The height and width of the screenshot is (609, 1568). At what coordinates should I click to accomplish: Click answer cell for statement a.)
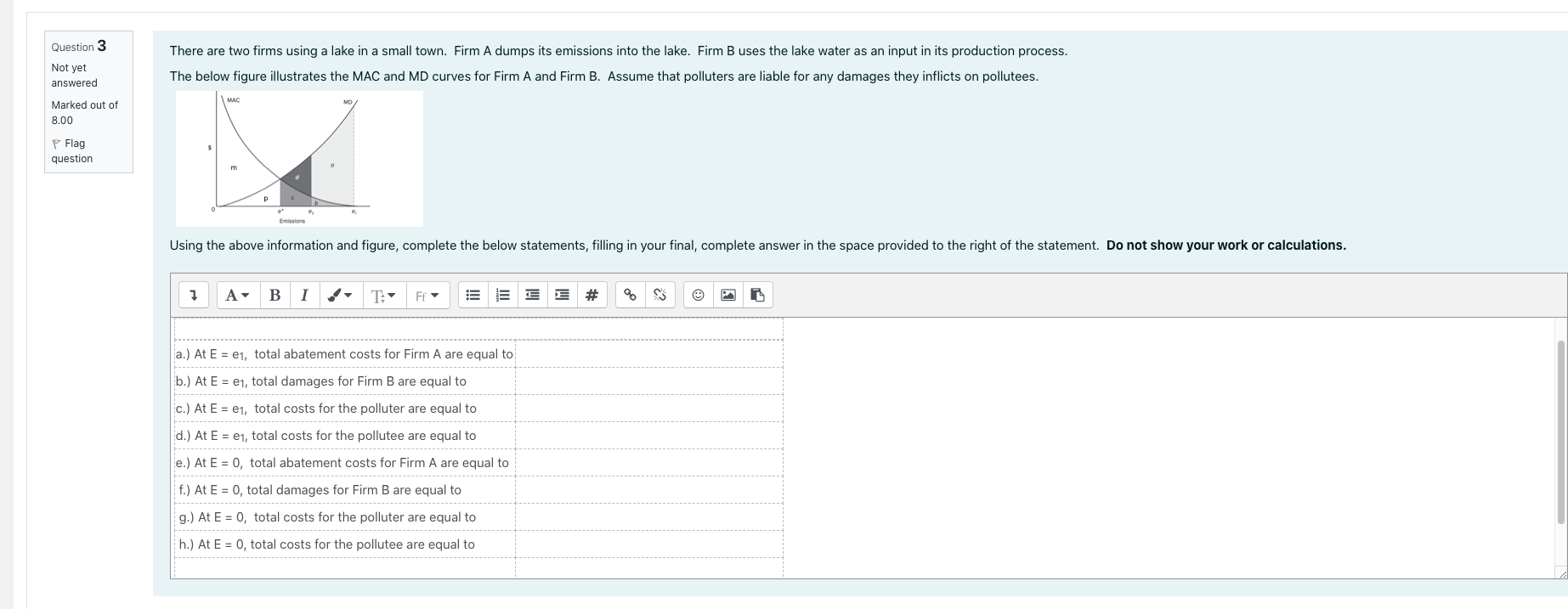point(648,354)
